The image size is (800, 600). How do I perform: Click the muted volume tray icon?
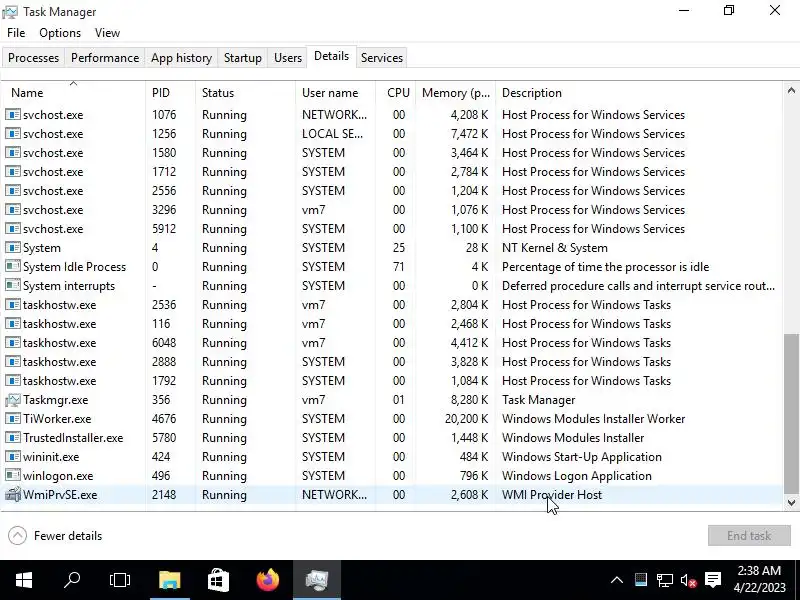coord(689,580)
